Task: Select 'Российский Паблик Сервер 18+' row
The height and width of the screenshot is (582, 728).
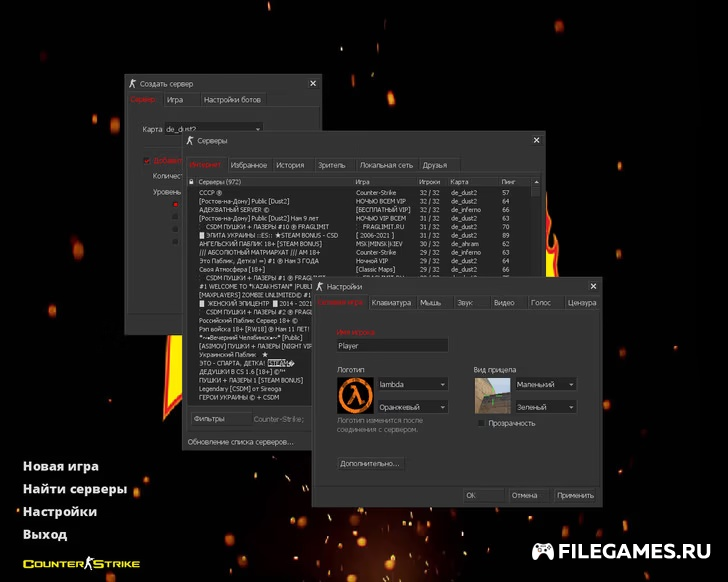Action: pos(250,321)
